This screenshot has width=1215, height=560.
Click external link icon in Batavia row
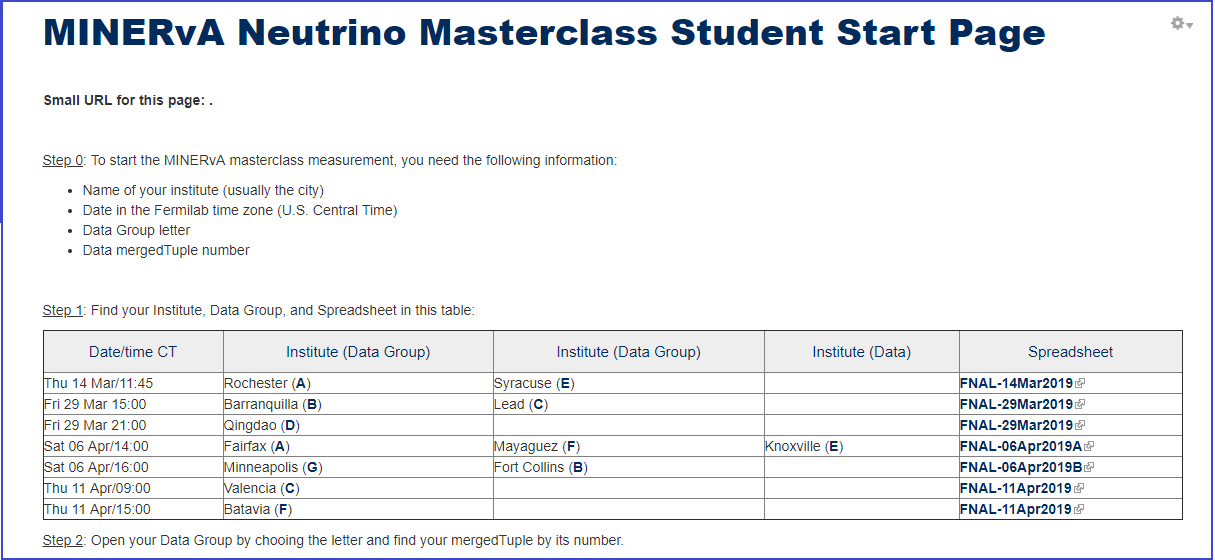pyautogui.click(x=1080, y=509)
